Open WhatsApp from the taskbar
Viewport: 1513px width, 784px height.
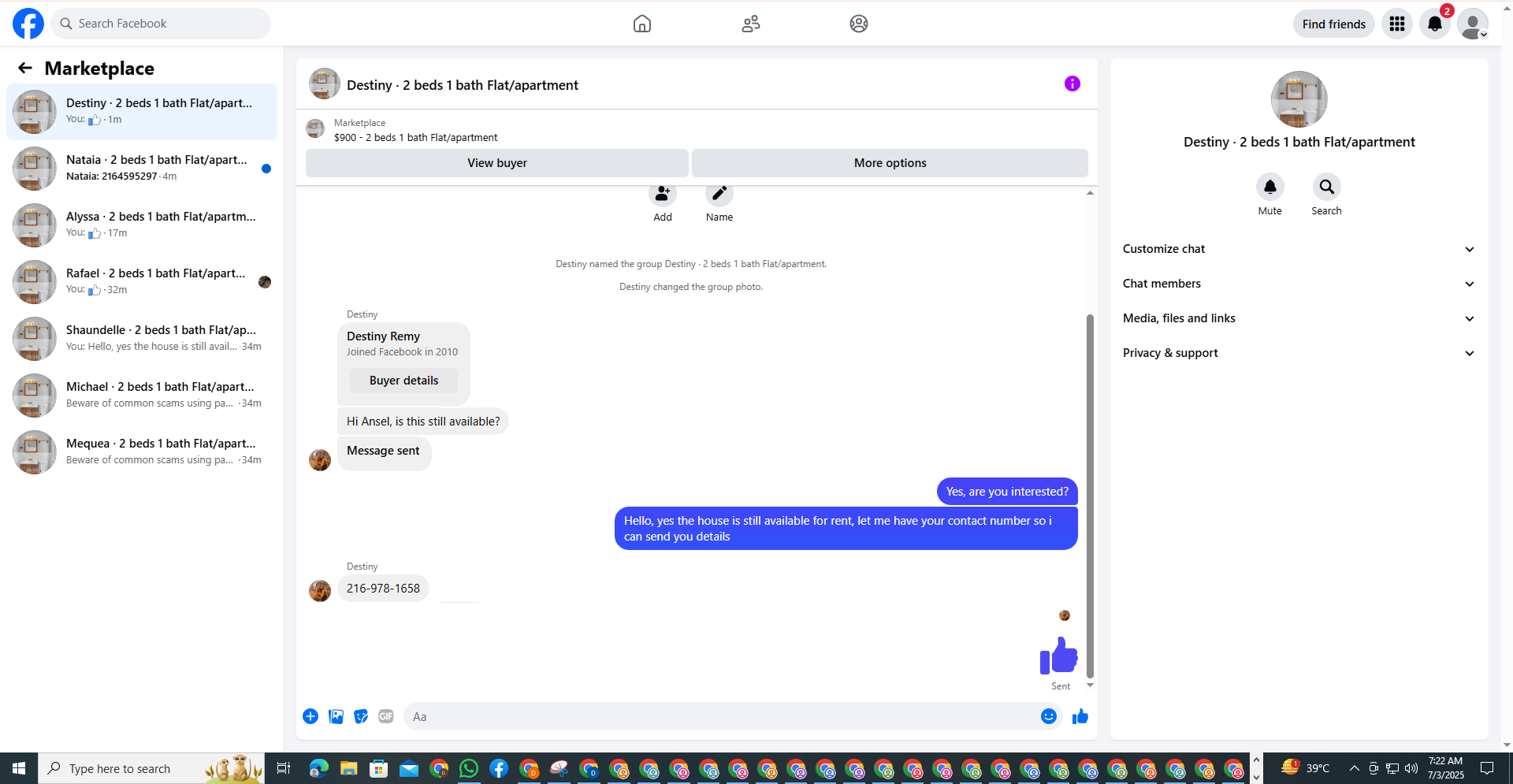pyautogui.click(x=469, y=768)
